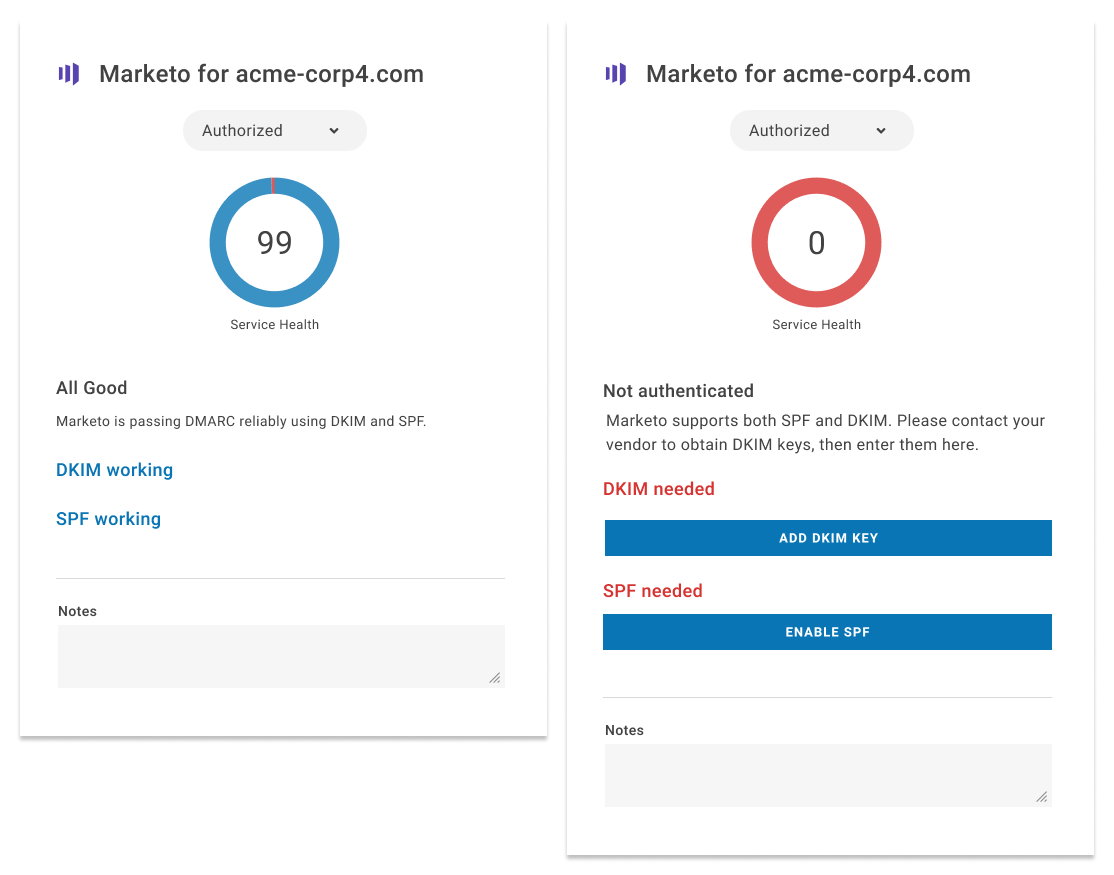Screen dimensions: 1114x875
Task: Click the chevron arrow in right Authorized dropdown
Action: (881, 131)
